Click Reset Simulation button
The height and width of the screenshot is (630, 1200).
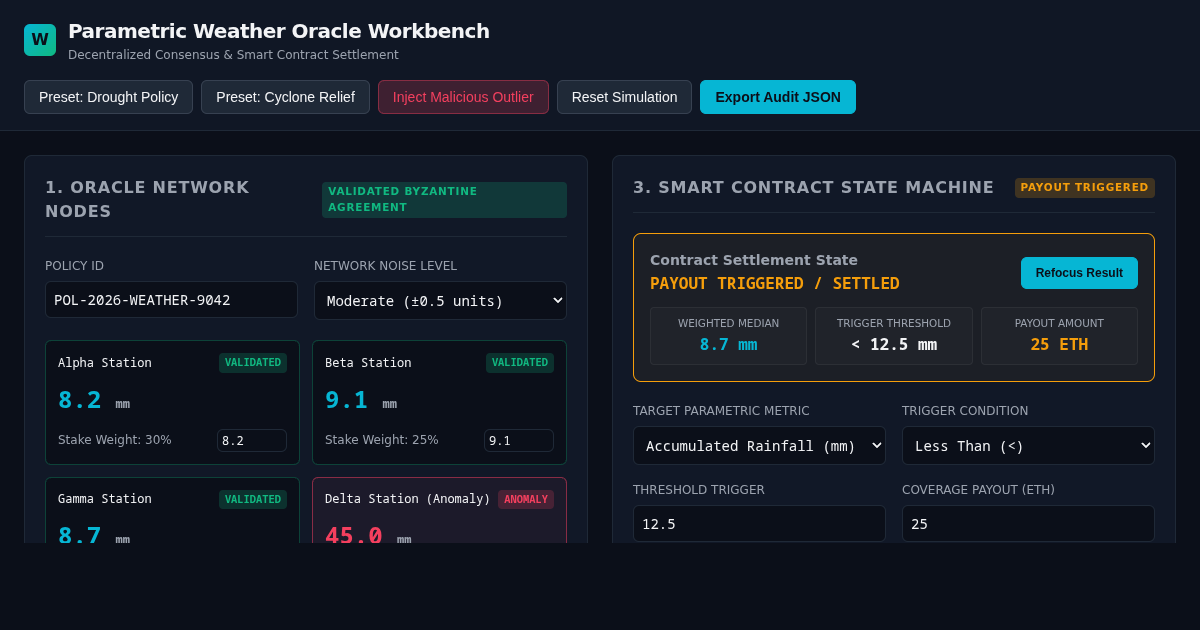pyautogui.click(x=624, y=97)
